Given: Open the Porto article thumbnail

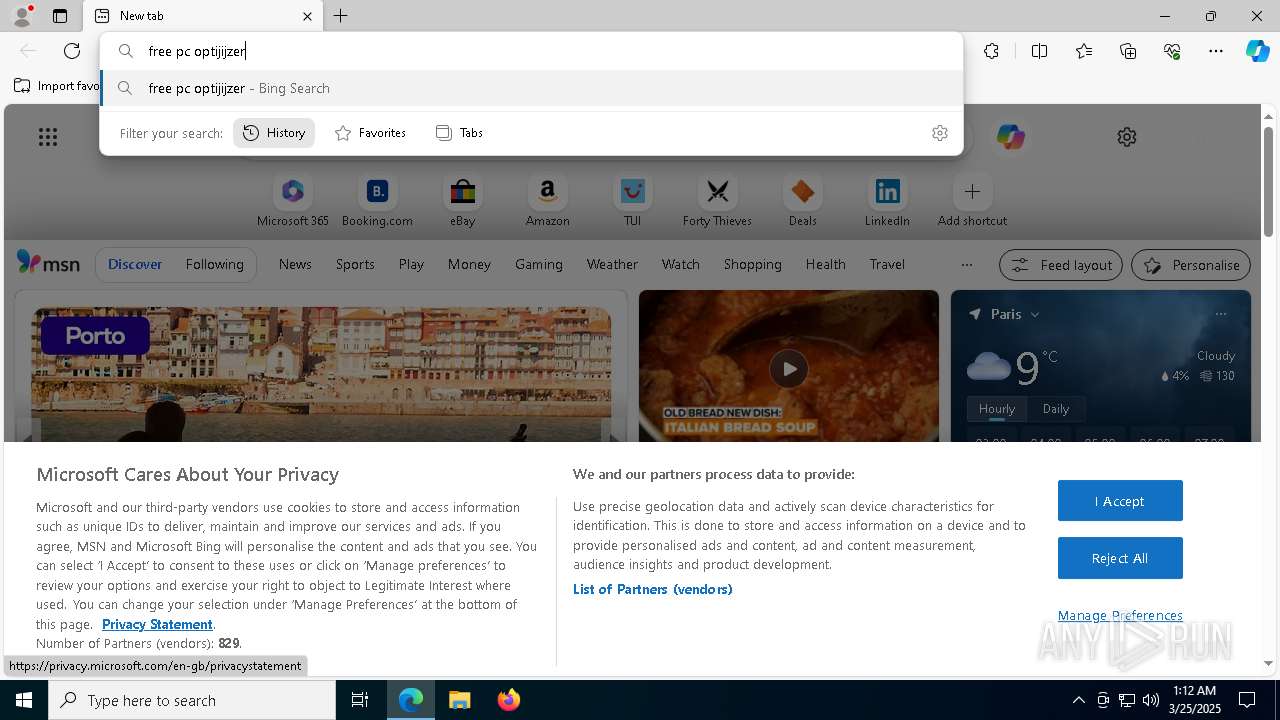Looking at the screenshot, I should tap(321, 374).
